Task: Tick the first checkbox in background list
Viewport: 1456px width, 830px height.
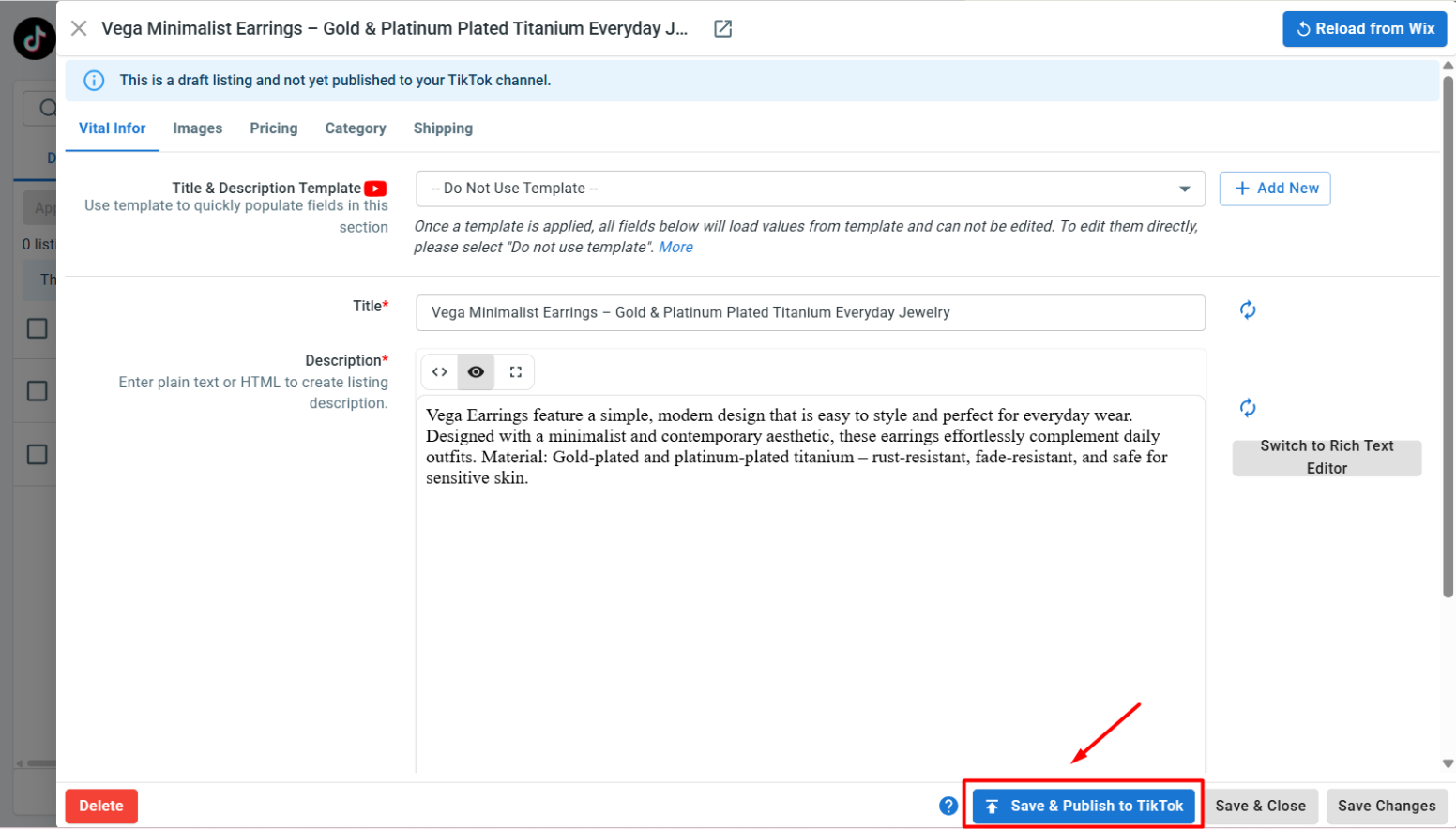Action: click(38, 328)
